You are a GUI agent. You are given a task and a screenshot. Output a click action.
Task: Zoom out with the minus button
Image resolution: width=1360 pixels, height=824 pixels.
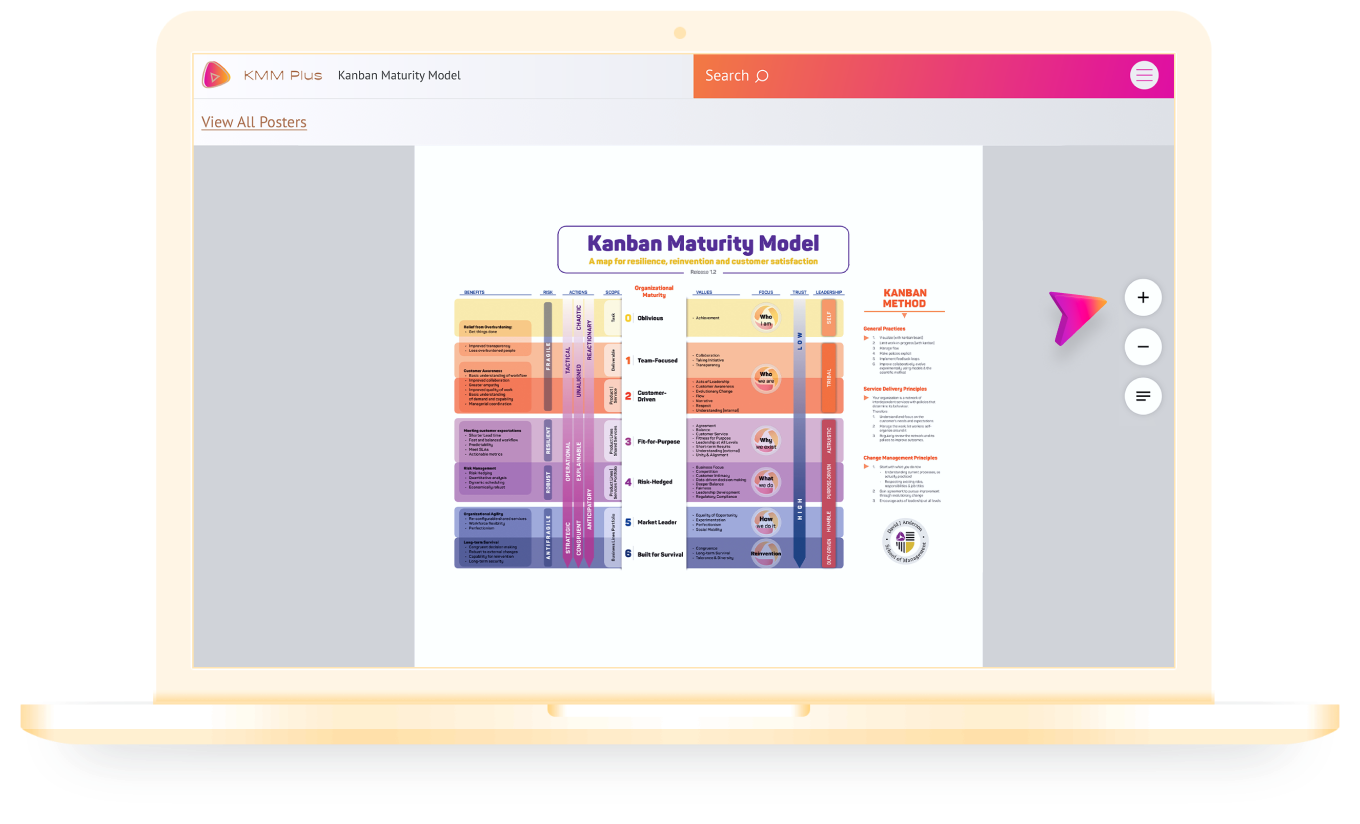click(1143, 347)
